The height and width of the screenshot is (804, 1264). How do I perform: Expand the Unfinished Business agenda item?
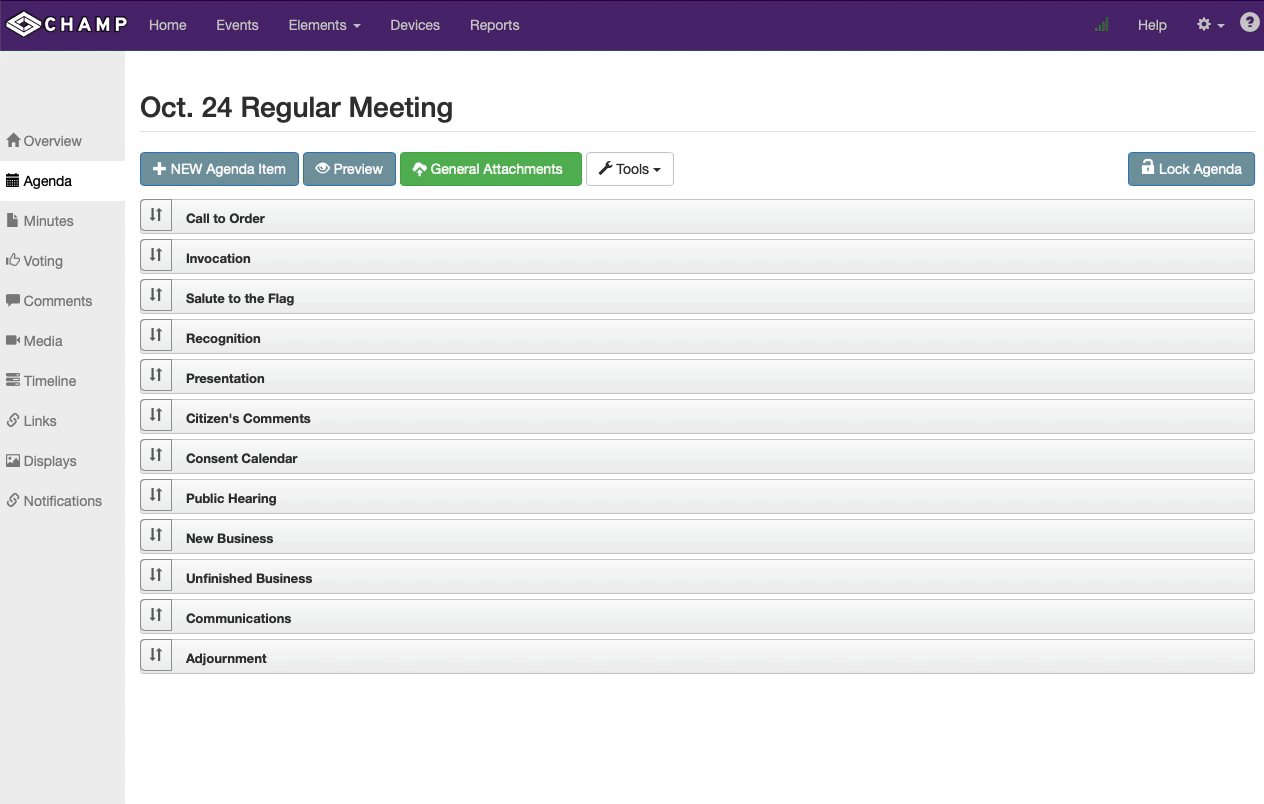click(x=697, y=577)
